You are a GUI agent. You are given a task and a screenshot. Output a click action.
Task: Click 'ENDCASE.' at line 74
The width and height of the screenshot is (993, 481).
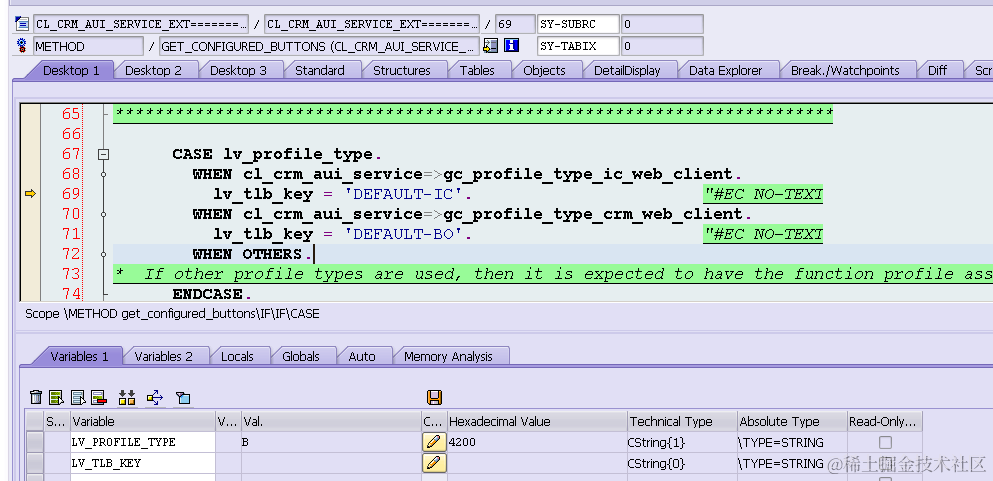point(212,294)
